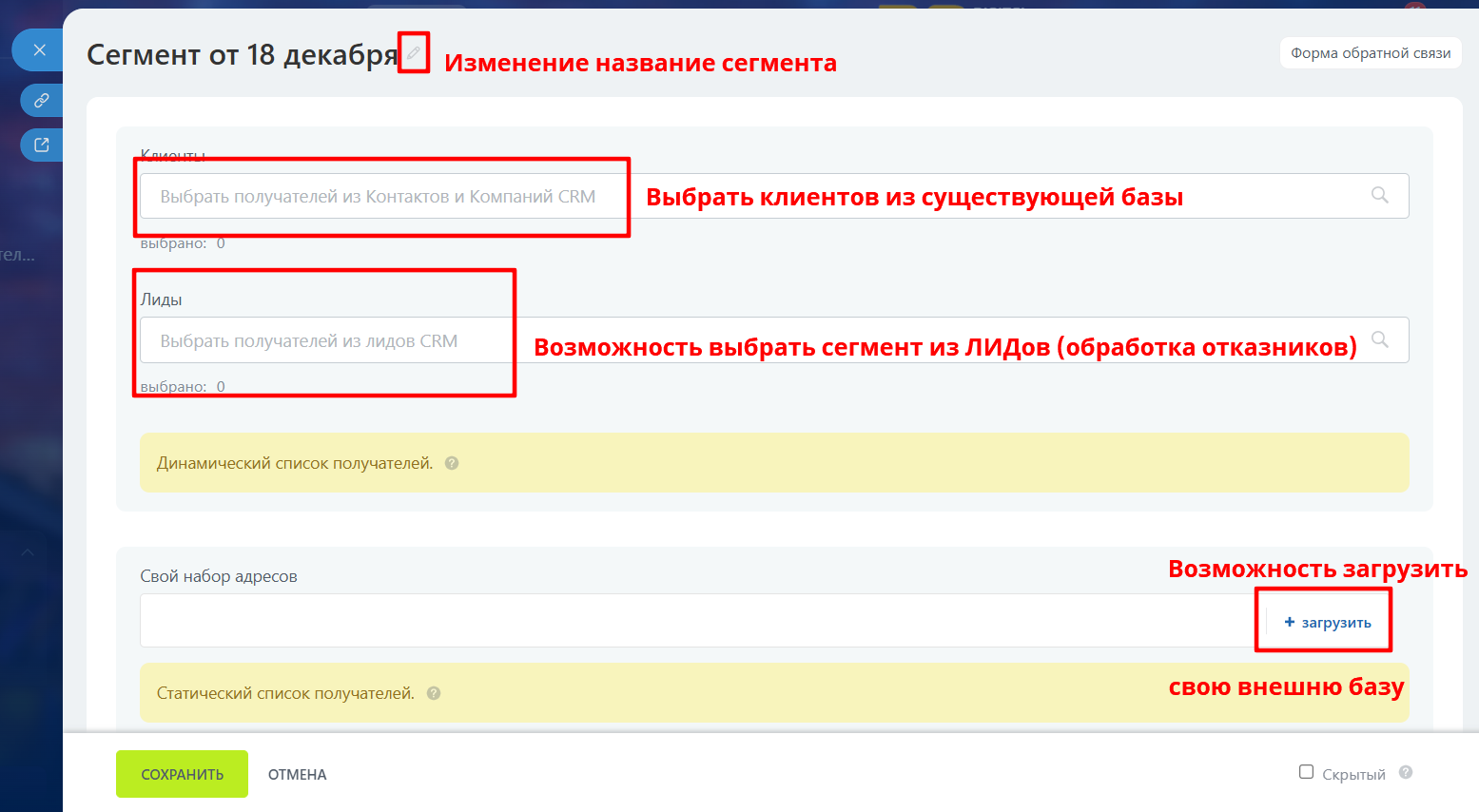Click "+ загрузить" to upload addresses
Viewport: 1479px width, 812px height.
point(1328,622)
